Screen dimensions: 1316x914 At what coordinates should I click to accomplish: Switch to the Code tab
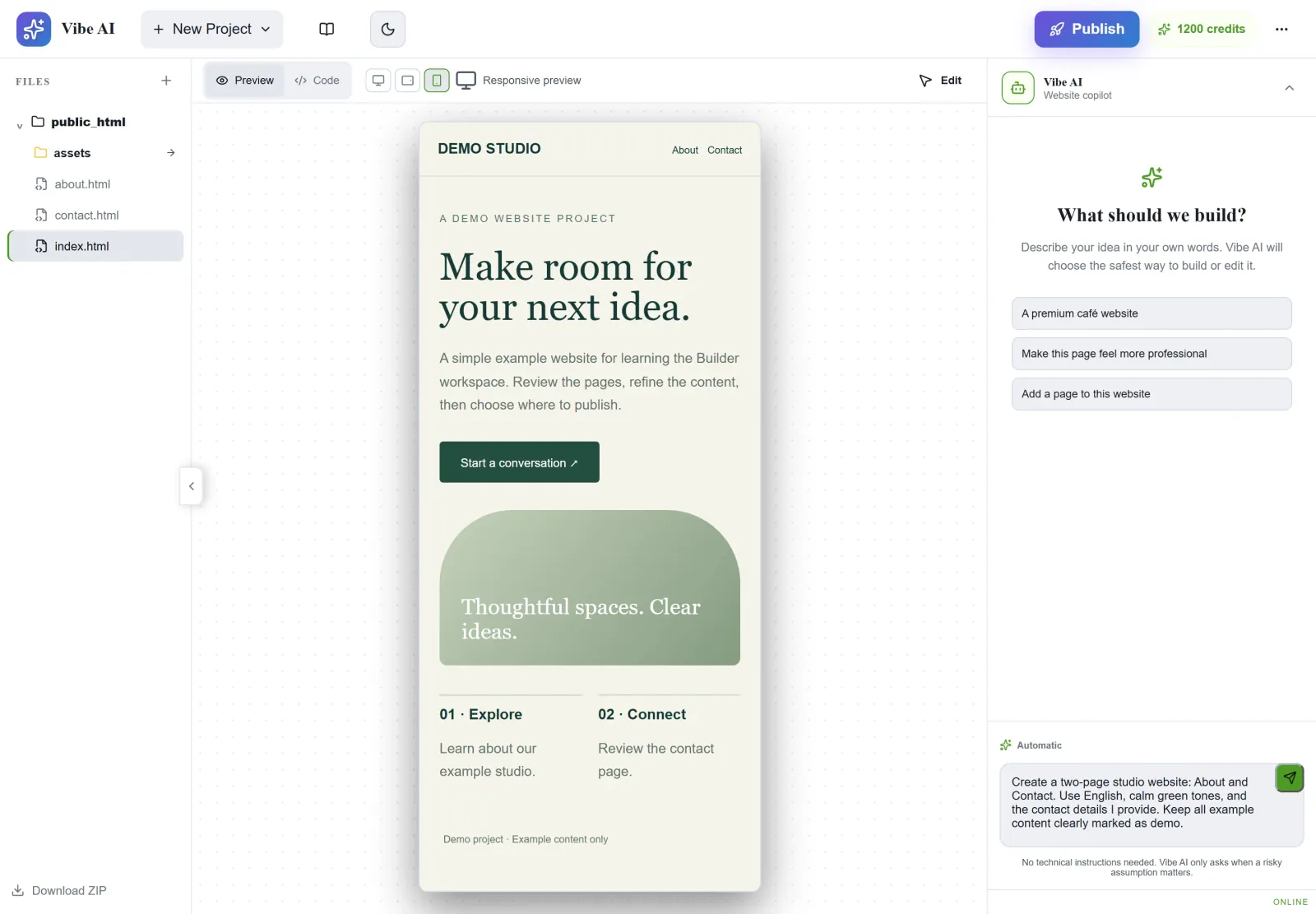click(x=317, y=81)
